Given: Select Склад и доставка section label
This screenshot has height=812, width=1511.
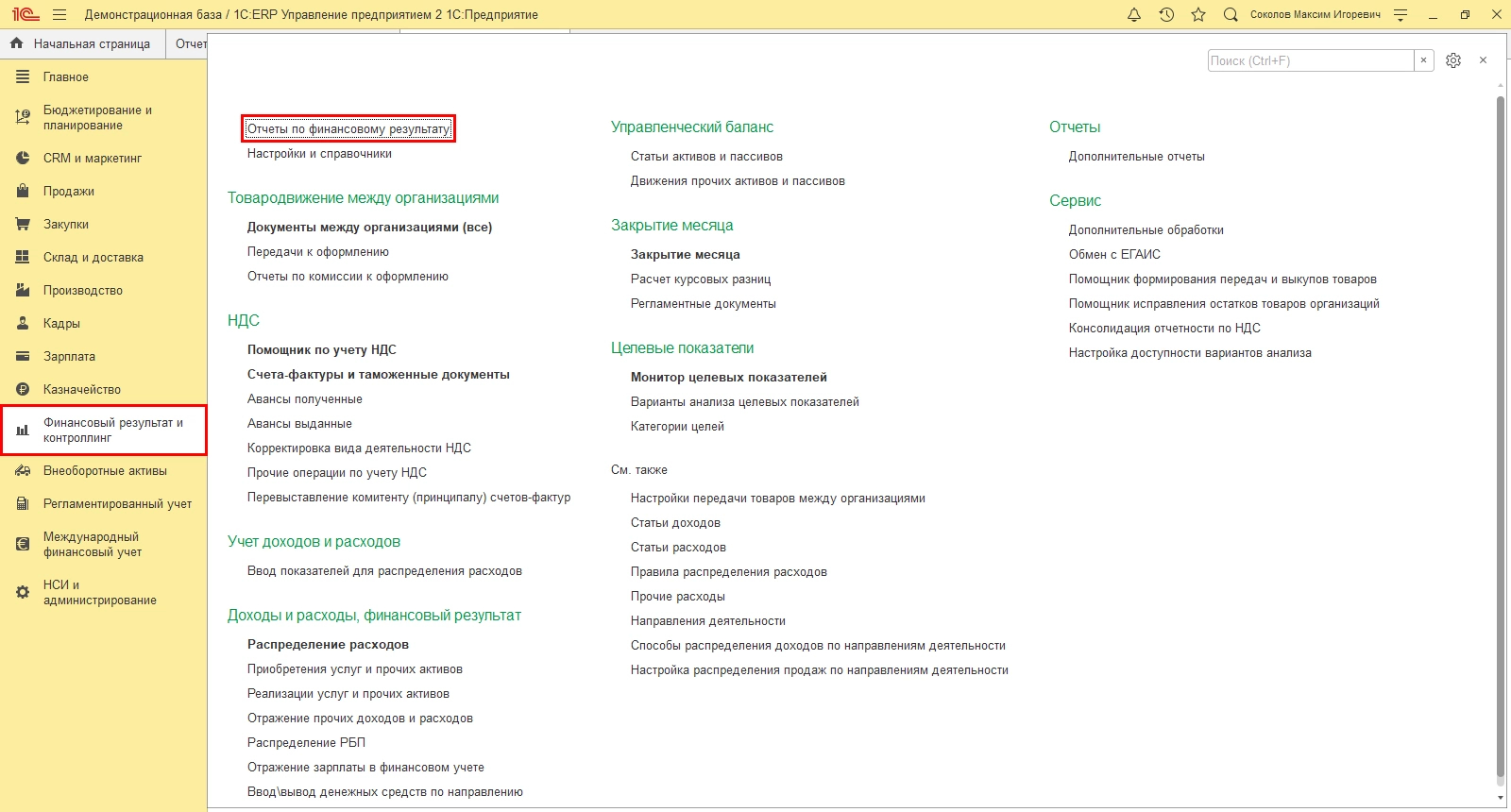Looking at the screenshot, I should coord(93,258).
